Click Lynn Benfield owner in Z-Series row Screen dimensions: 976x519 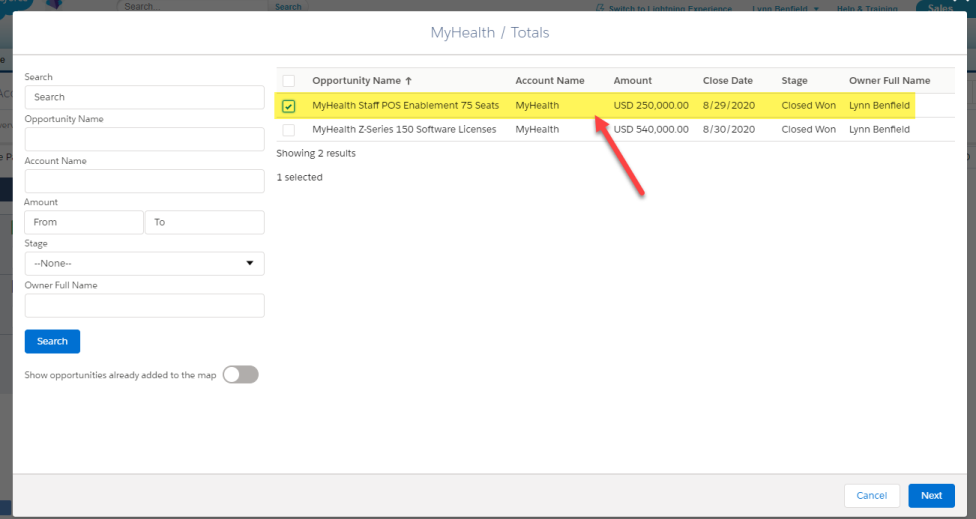click(x=879, y=129)
